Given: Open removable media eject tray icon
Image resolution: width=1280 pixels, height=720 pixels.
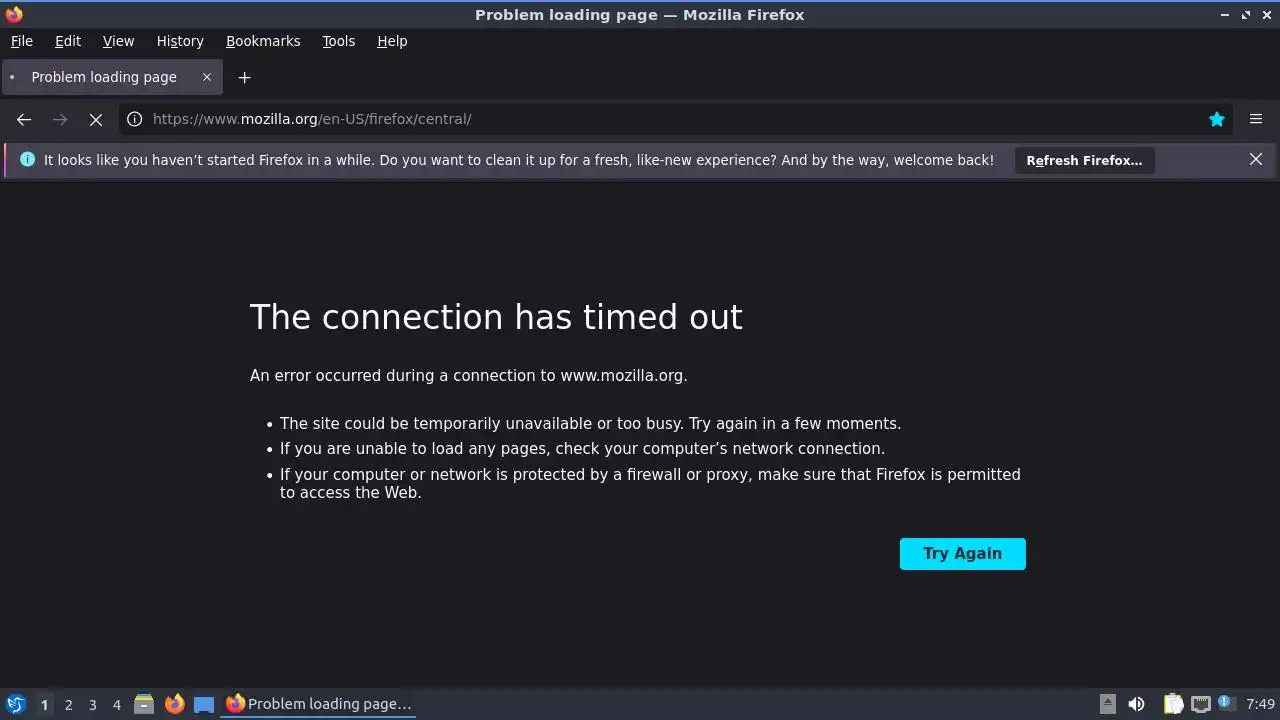Looking at the screenshot, I should point(1107,704).
